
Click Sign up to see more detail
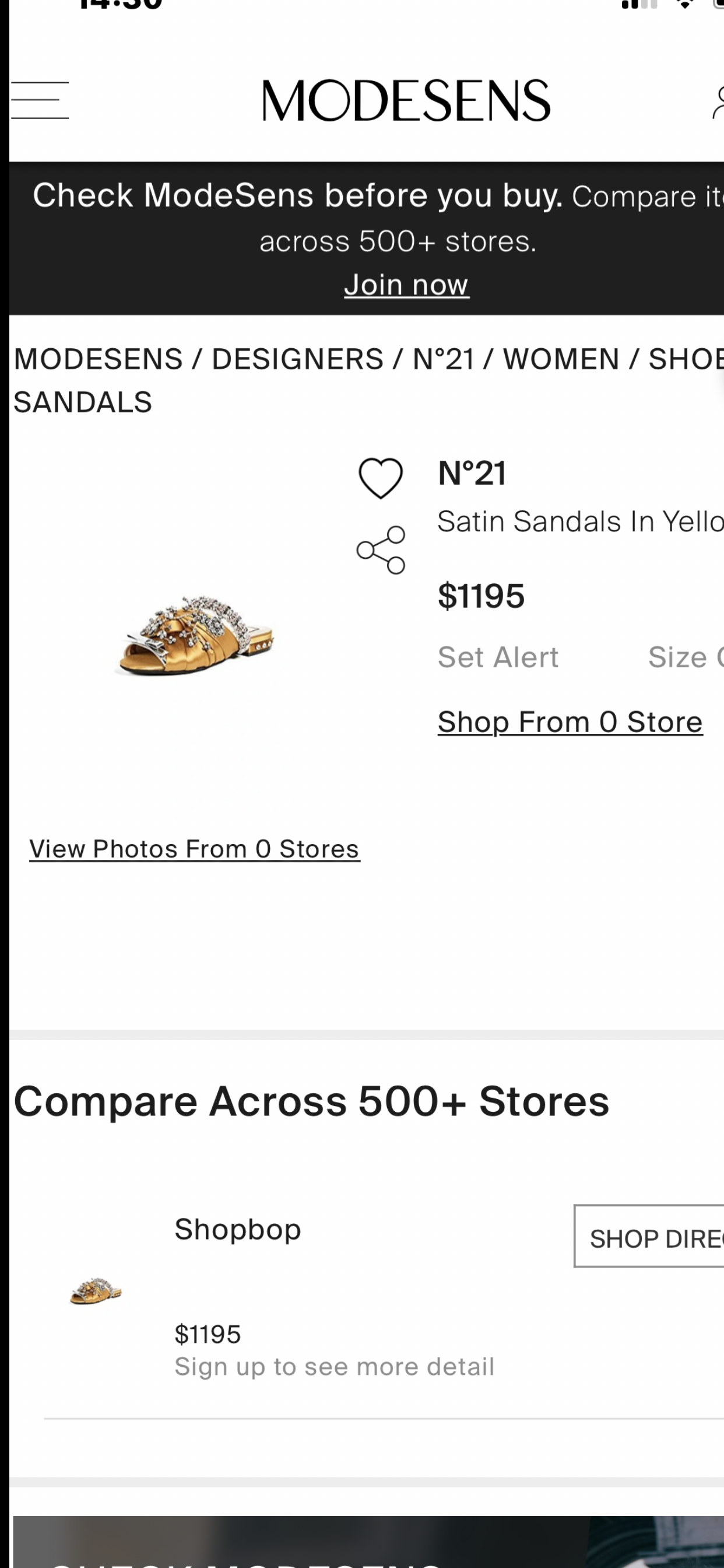334,1367
